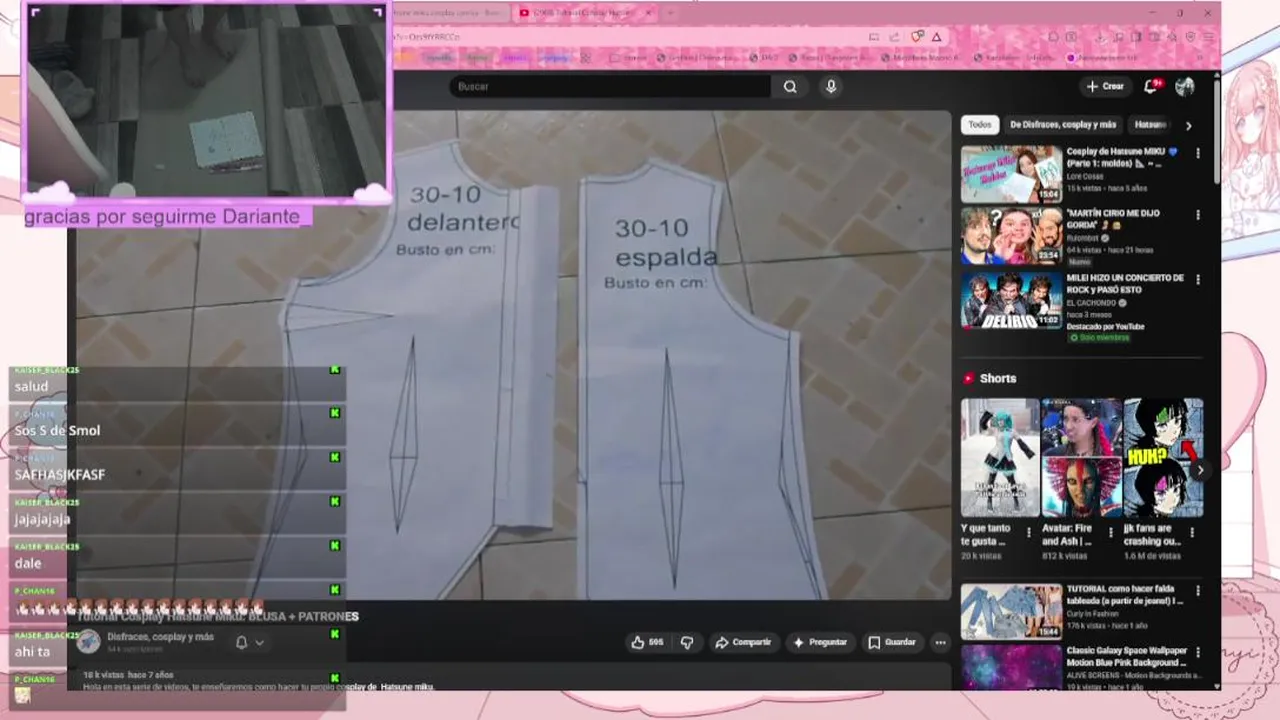
Task: Open a new browser tab
Action: tap(670, 13)
